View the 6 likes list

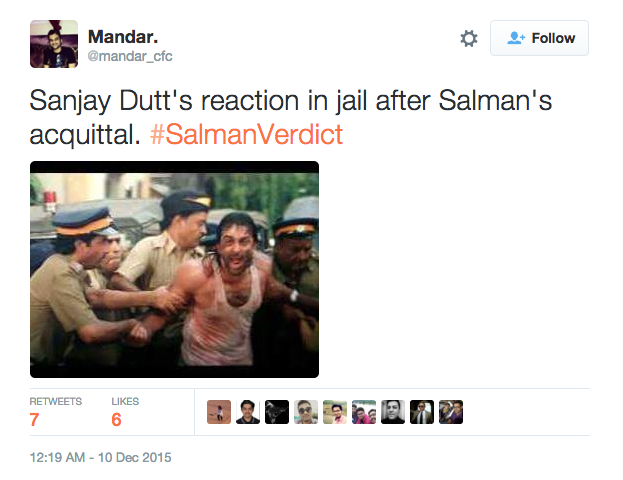coord(125,412)
